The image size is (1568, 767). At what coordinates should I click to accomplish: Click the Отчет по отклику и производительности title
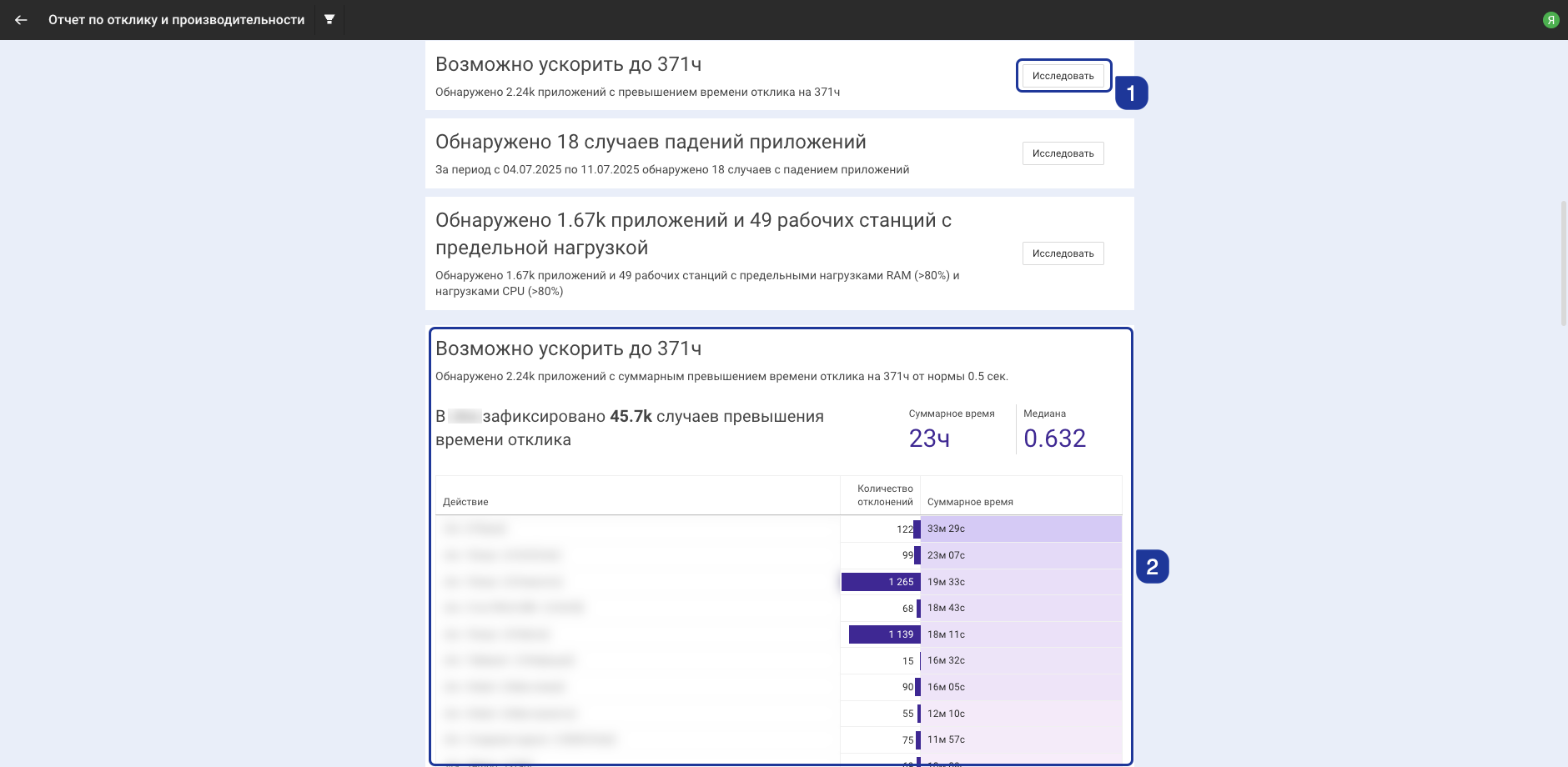[176, 20]
